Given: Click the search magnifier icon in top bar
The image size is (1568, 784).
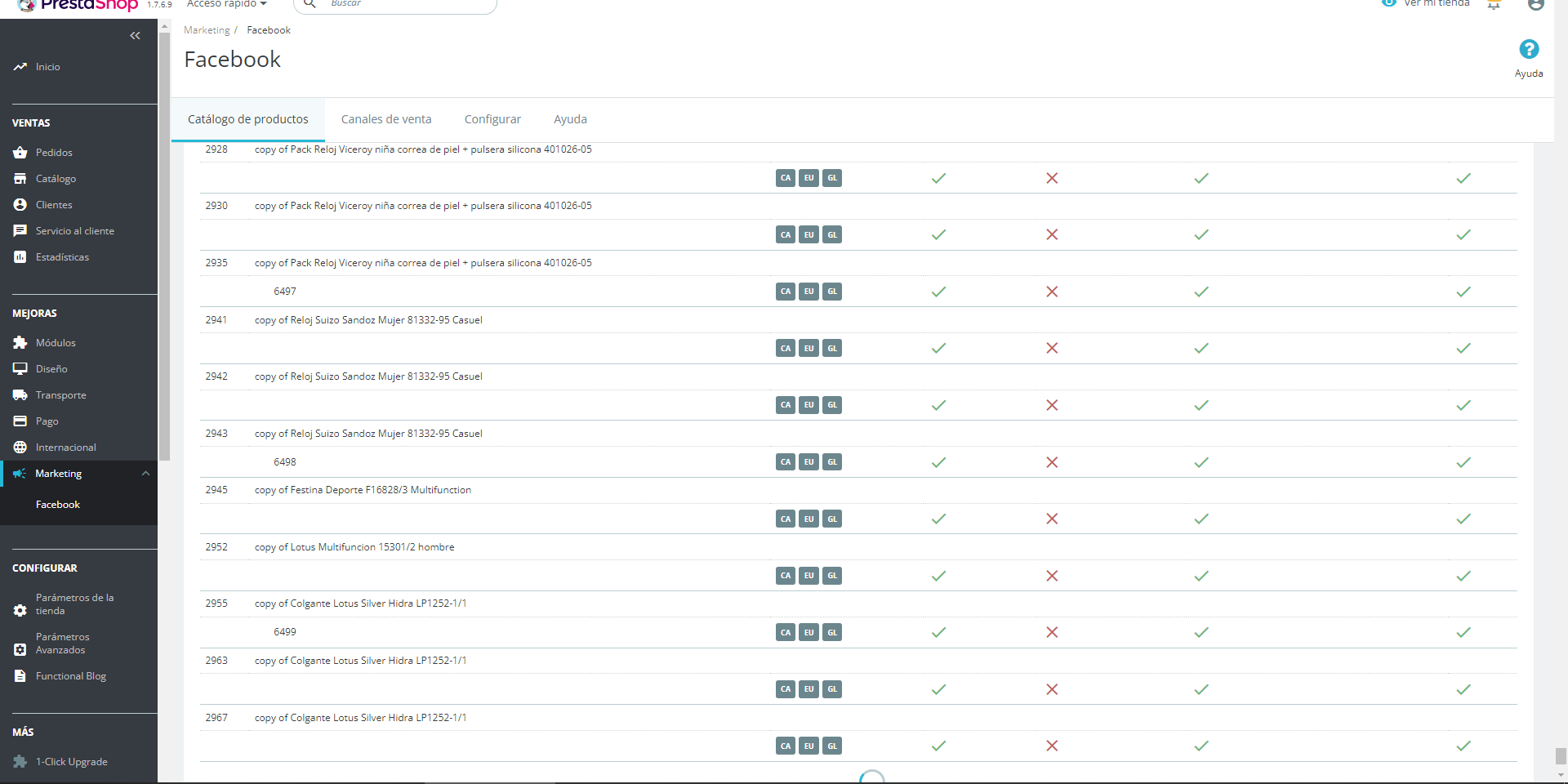Looking at the screenshot, I should click(310, 3).
